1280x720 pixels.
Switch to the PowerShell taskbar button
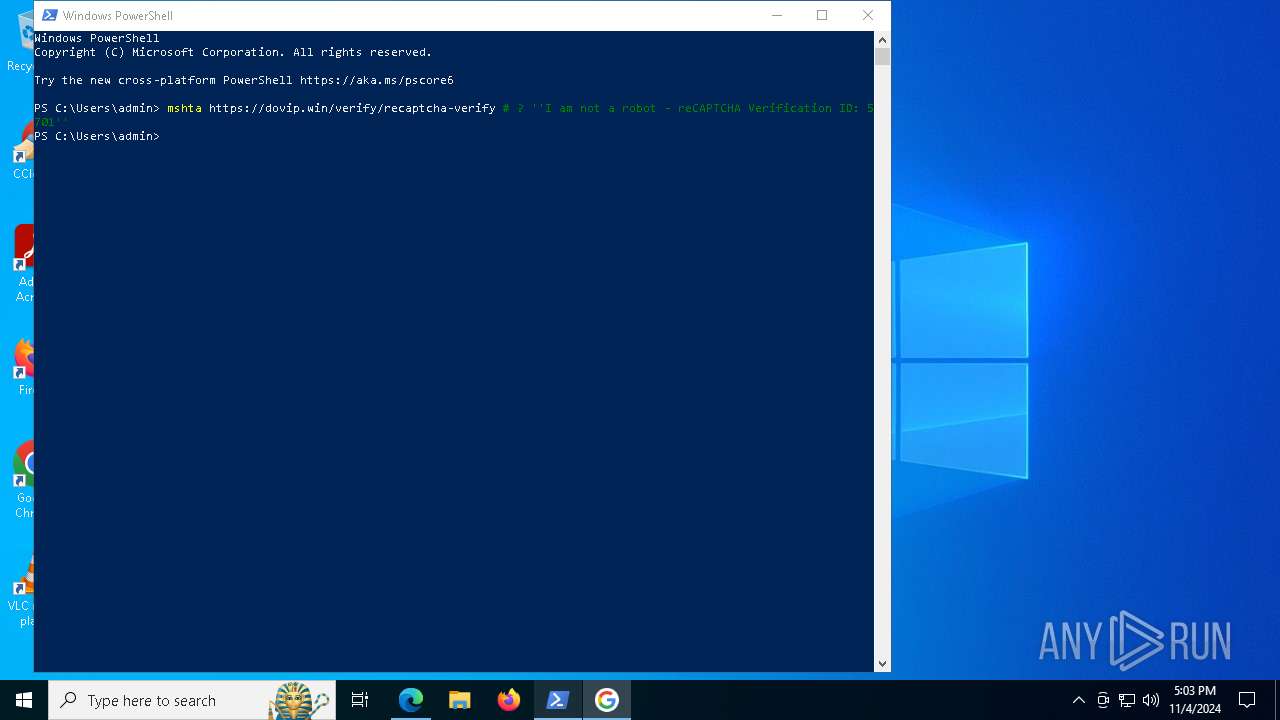(x=558, y=700)
